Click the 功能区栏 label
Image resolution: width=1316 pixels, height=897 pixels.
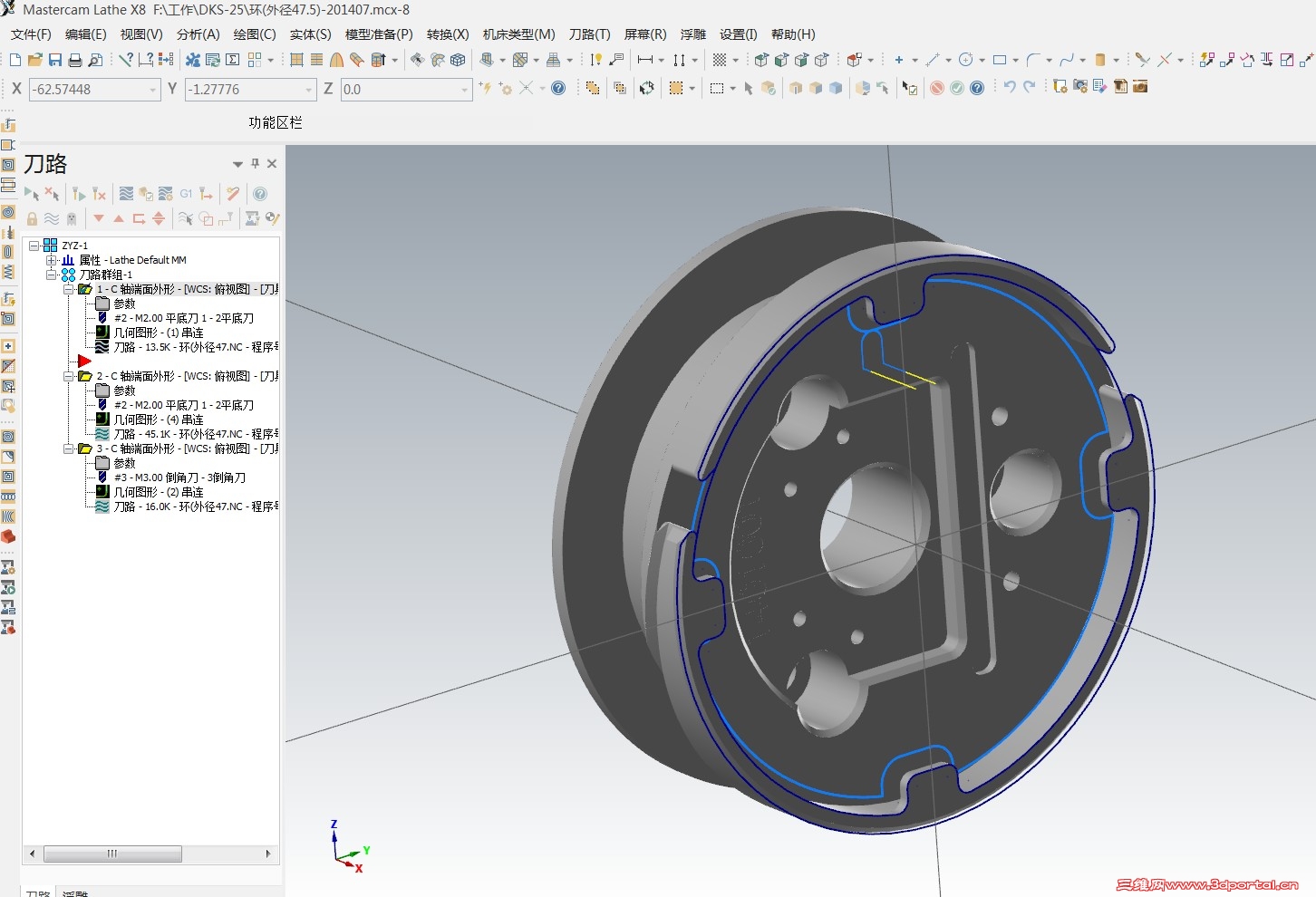276,122
